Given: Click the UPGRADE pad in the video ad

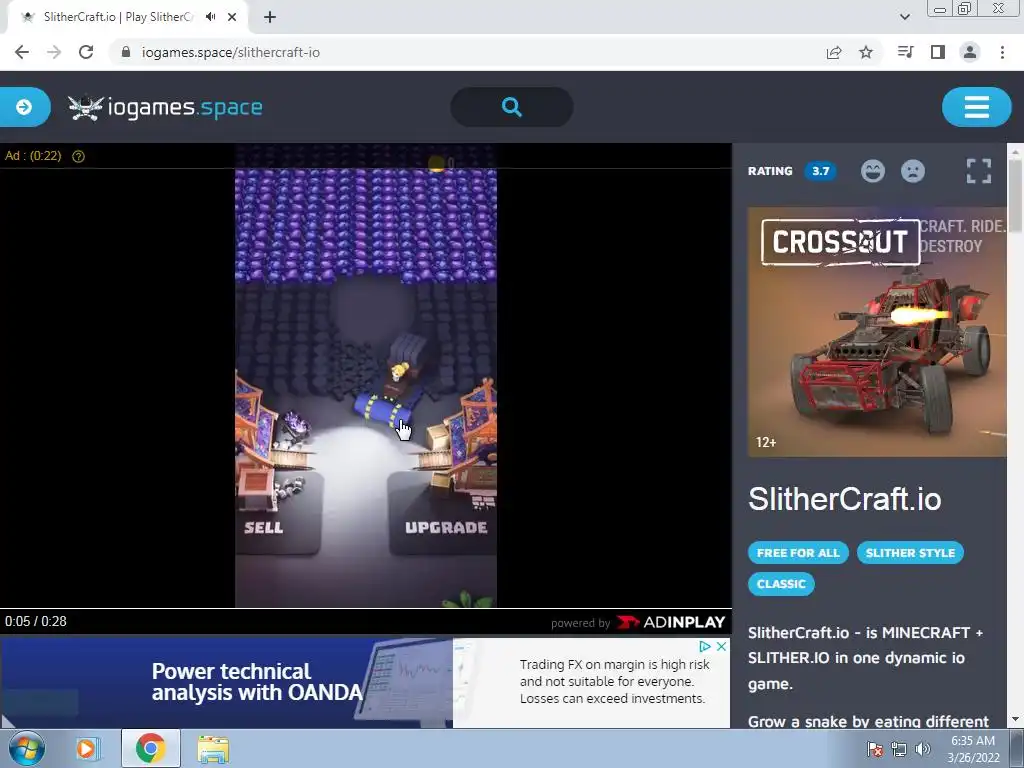Looking at the screenshot, I should click(443, 514).
